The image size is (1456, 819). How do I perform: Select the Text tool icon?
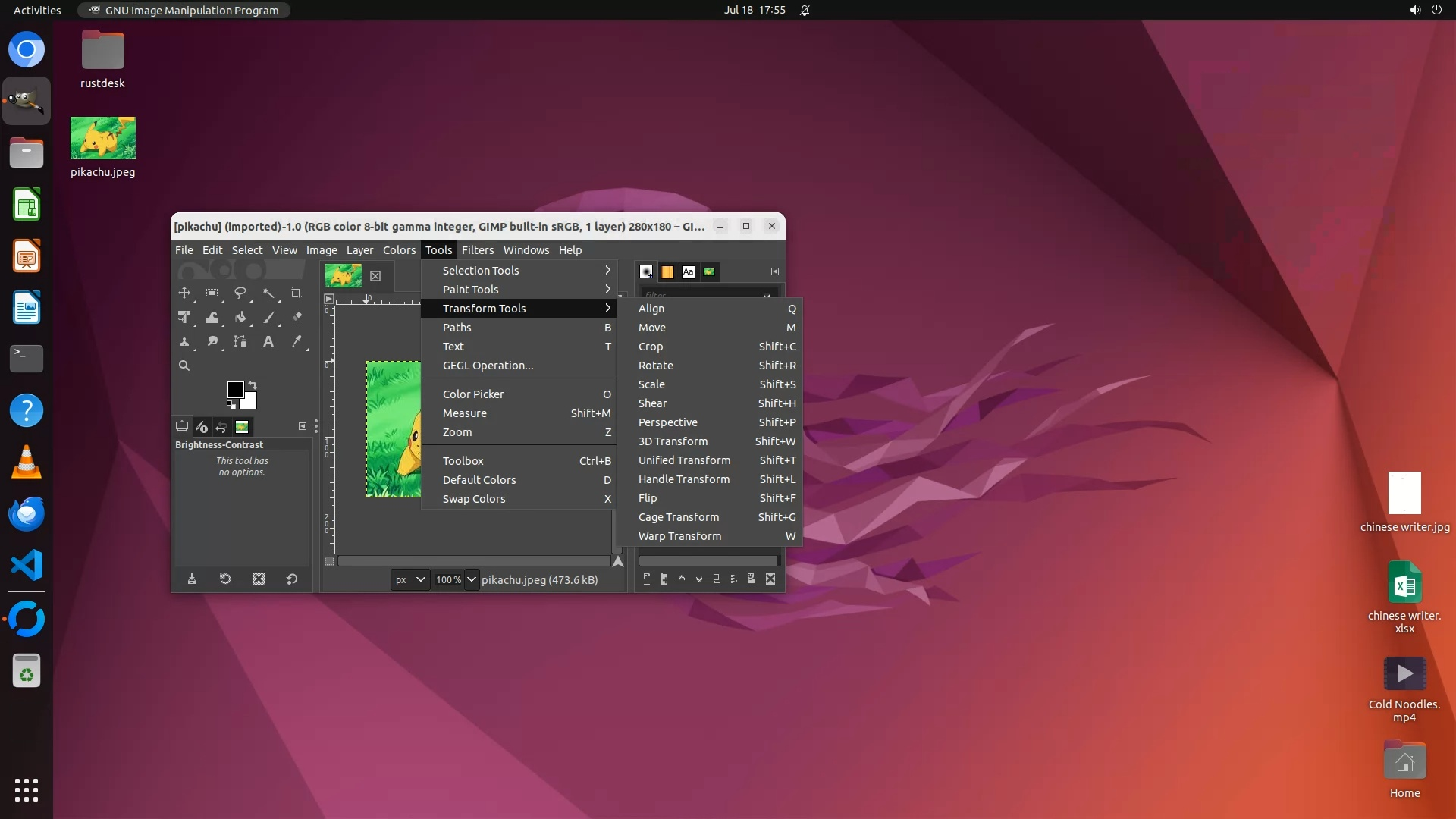[268, 342]
